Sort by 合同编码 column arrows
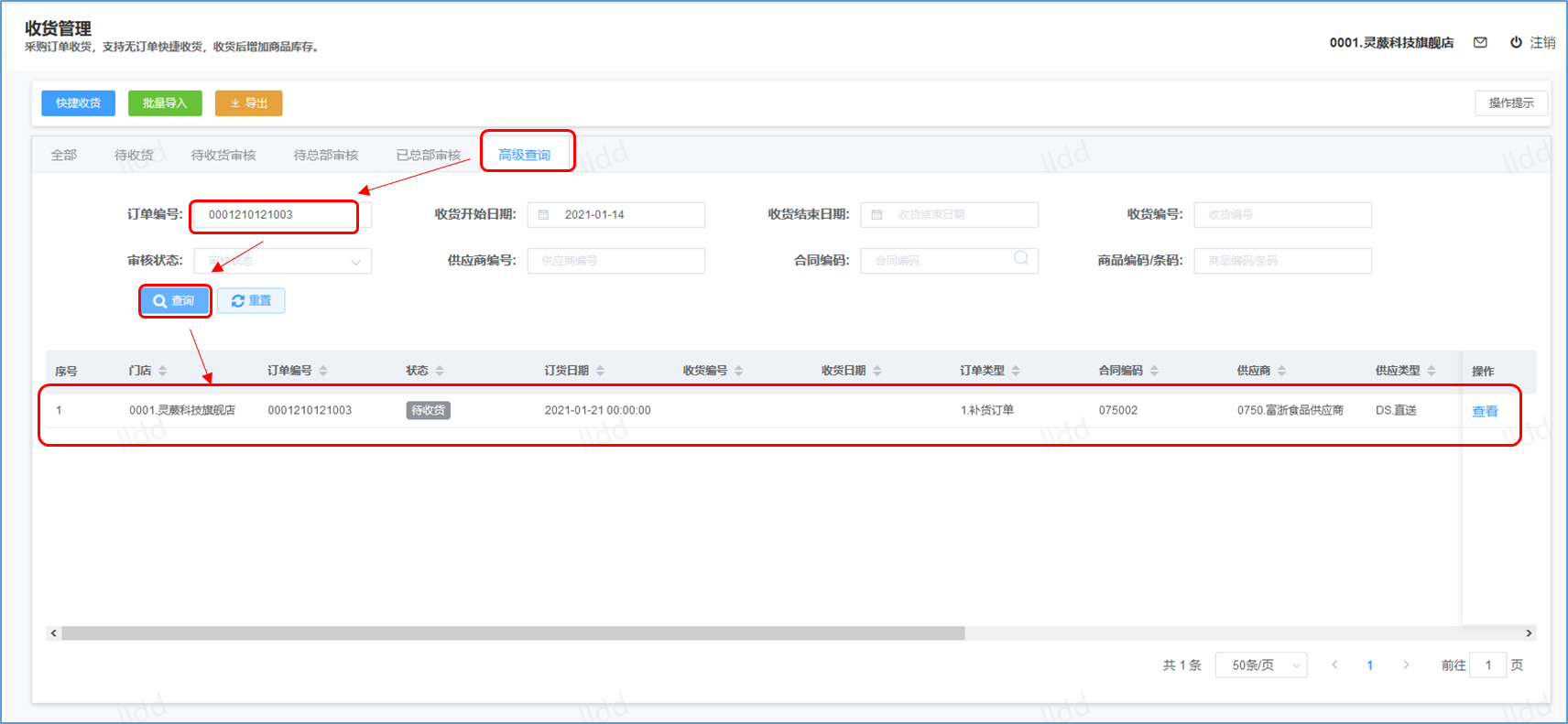The image size is (1568, 724). click(1154, 371)
